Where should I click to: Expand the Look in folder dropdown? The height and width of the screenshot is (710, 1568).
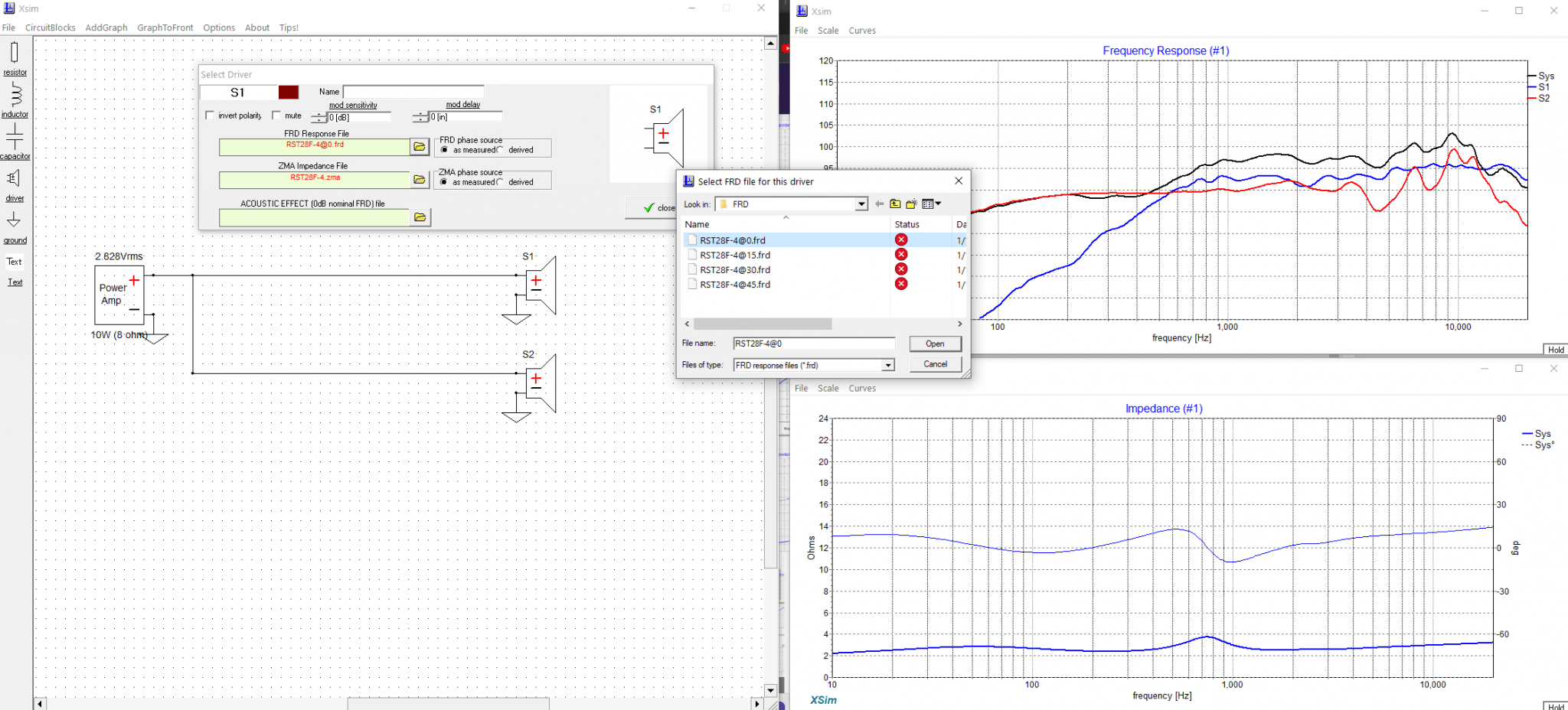[861, 204]
